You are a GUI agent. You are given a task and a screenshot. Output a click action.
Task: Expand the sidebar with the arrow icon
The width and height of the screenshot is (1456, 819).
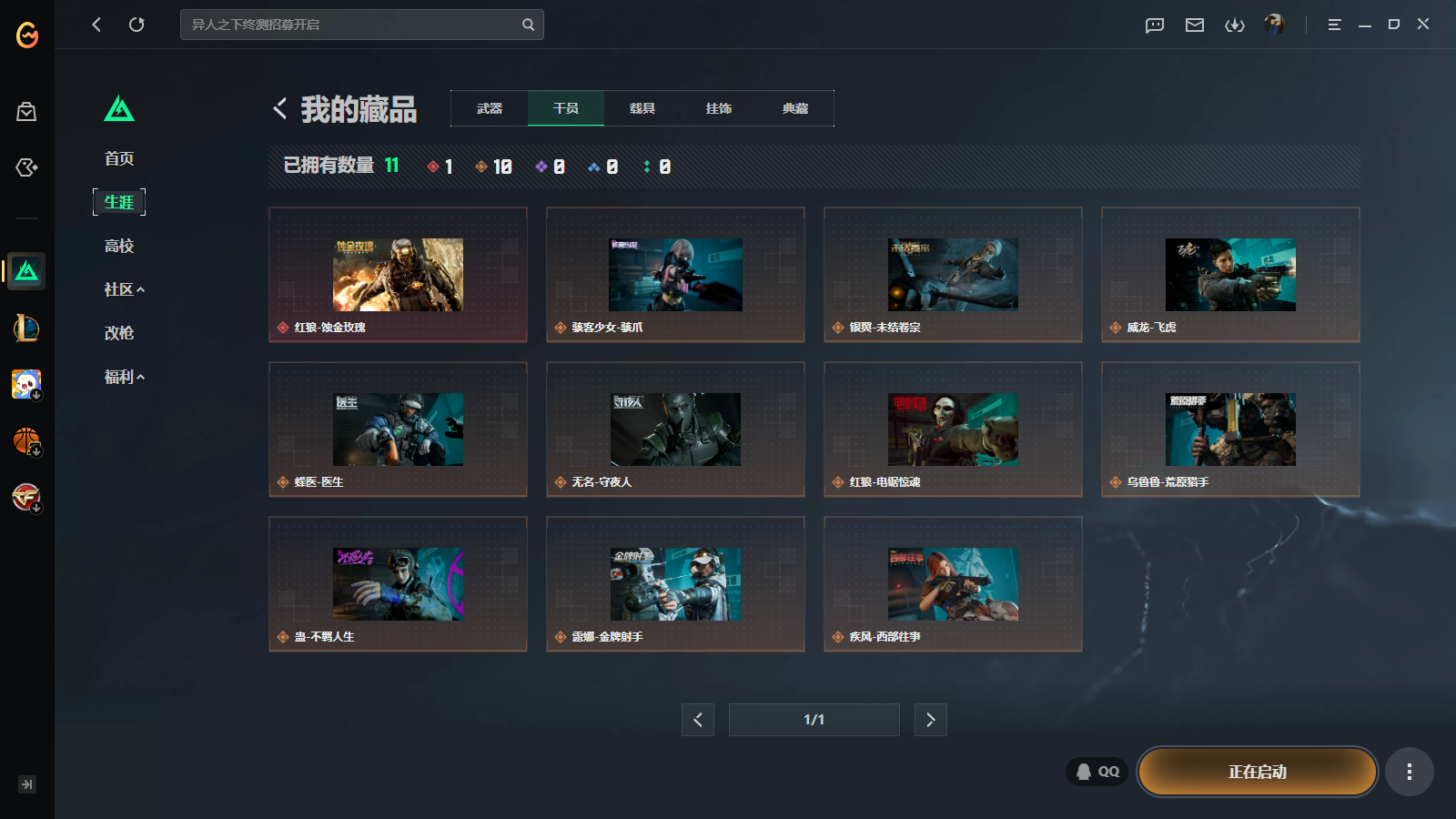click(27, 784)
